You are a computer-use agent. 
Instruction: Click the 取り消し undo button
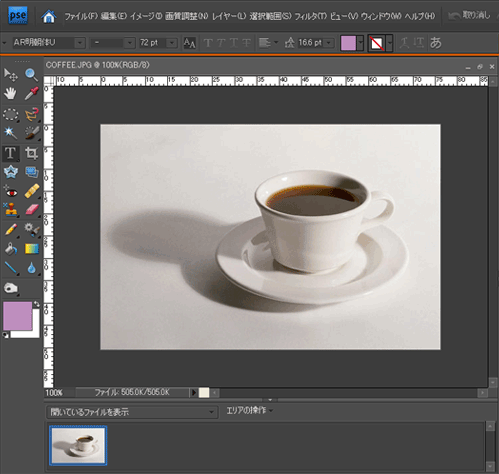click(x=469, y=15)
